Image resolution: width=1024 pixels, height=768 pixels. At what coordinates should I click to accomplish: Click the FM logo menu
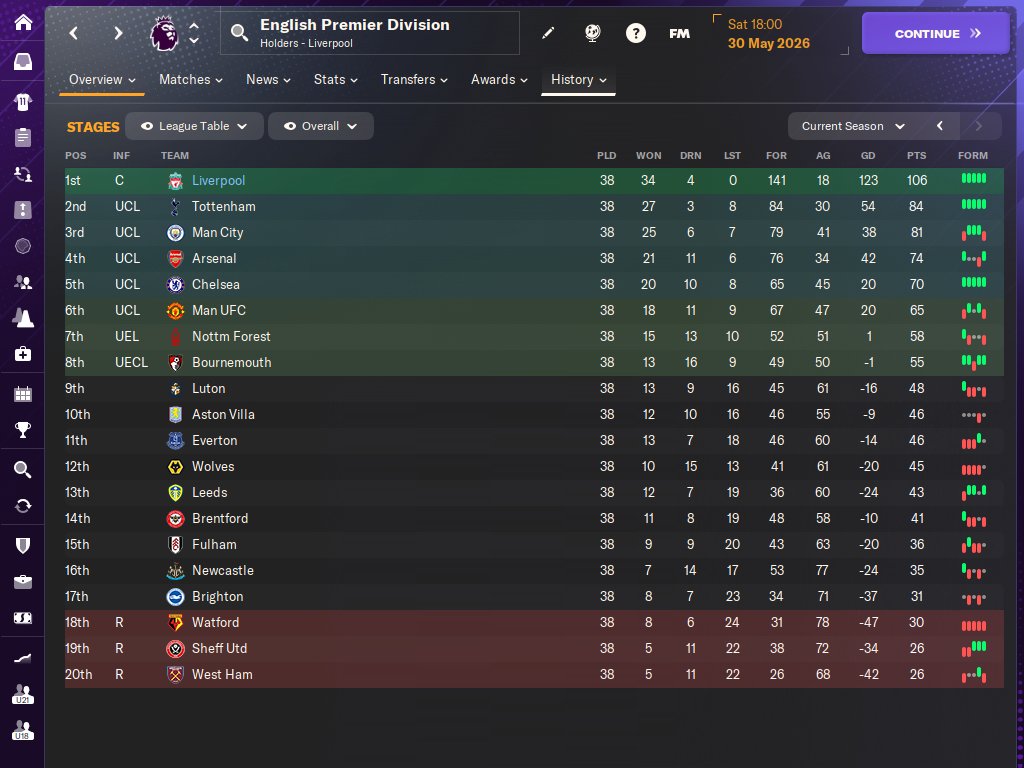(x=679, y=33)
